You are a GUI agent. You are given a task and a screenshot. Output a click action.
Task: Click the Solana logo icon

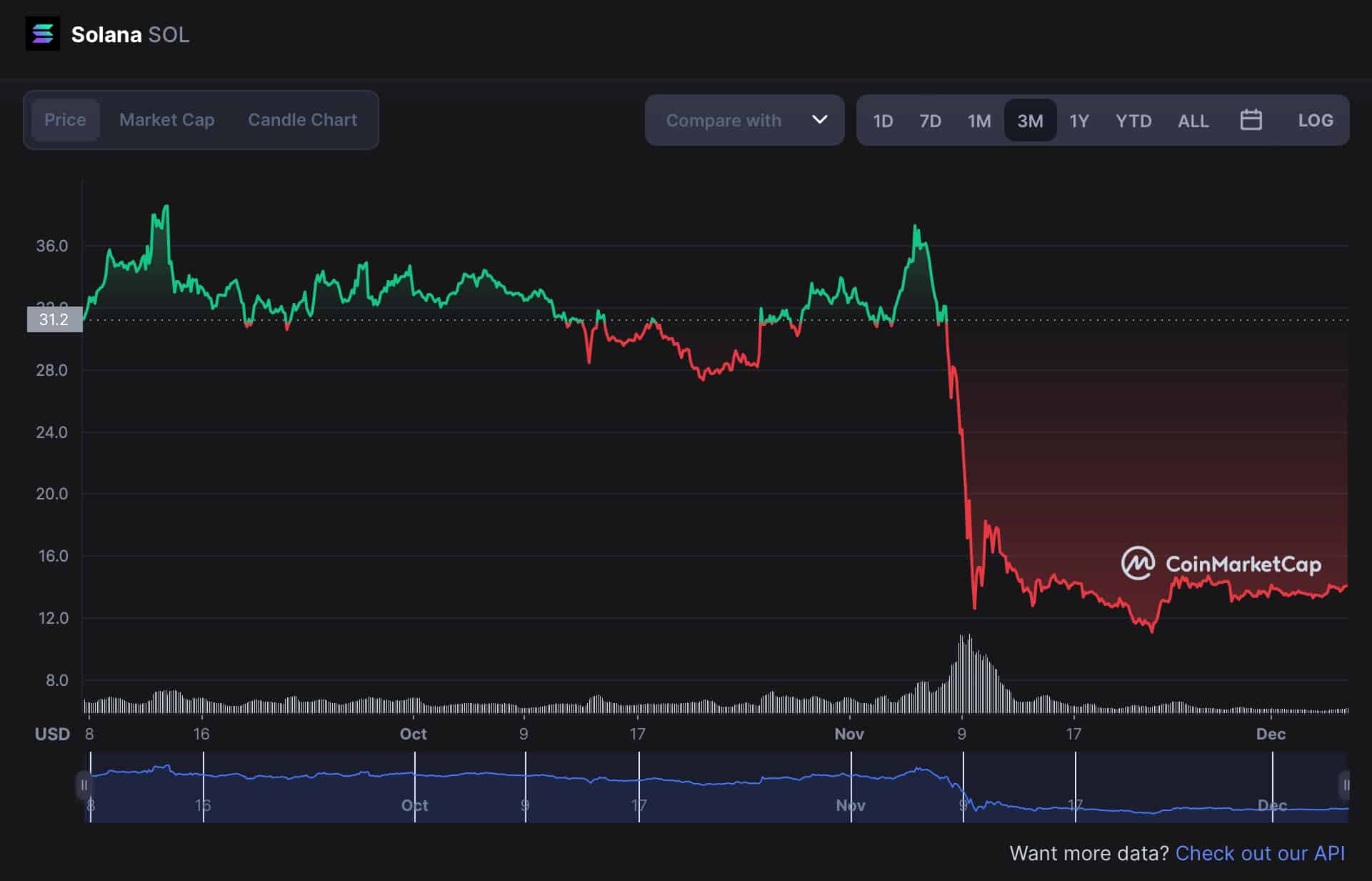(x=42, y=34)
